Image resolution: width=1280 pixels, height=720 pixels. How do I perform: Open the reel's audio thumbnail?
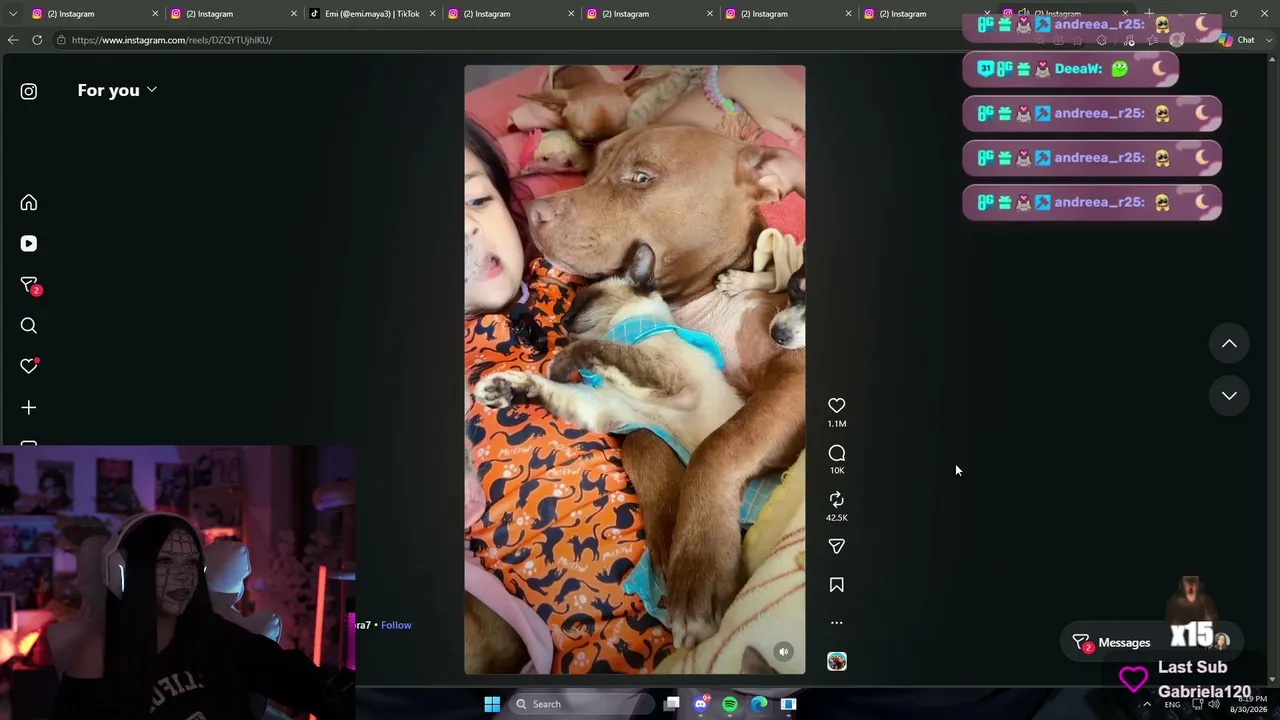[837, 661]
